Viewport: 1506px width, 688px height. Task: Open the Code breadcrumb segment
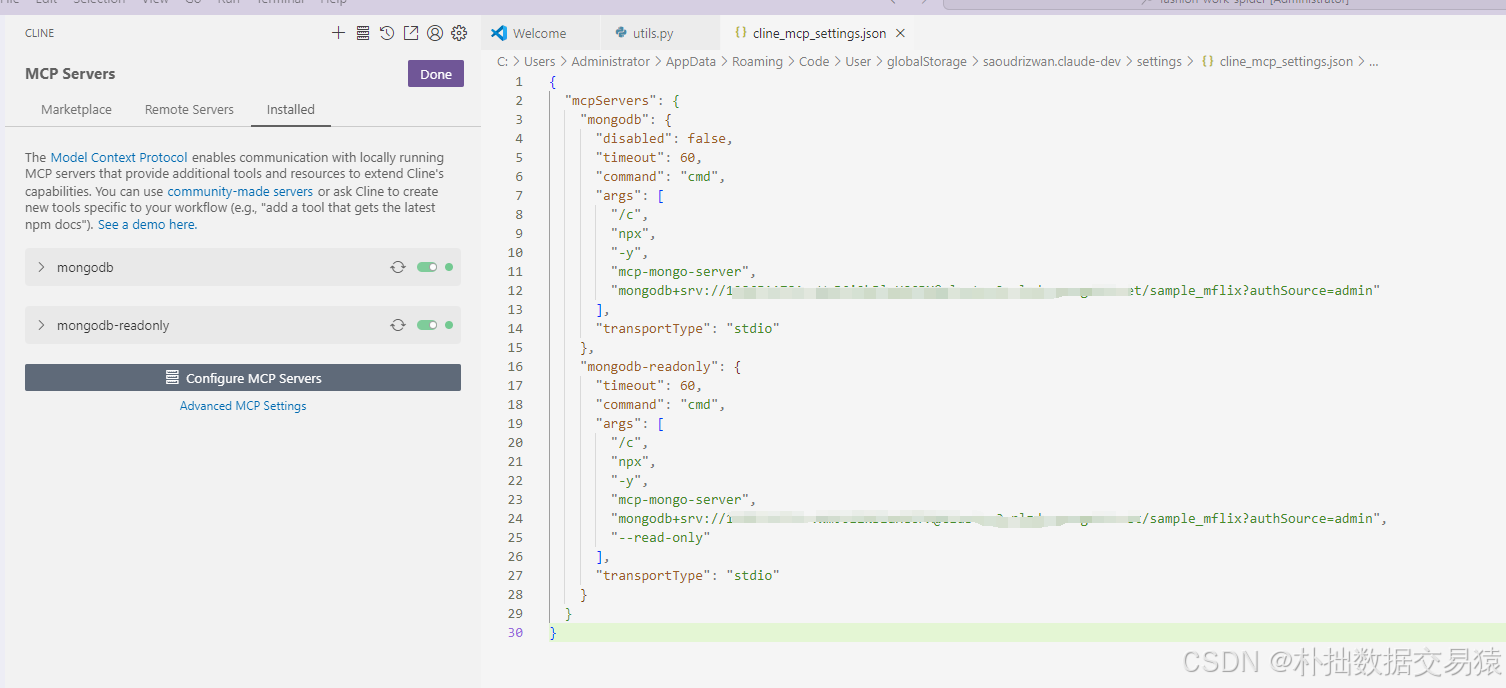click(x=814, y=61)
